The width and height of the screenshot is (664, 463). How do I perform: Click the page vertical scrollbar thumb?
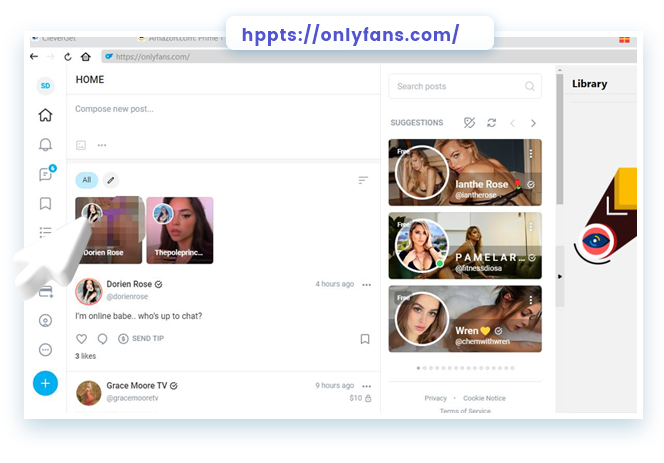tap(560, 140)
